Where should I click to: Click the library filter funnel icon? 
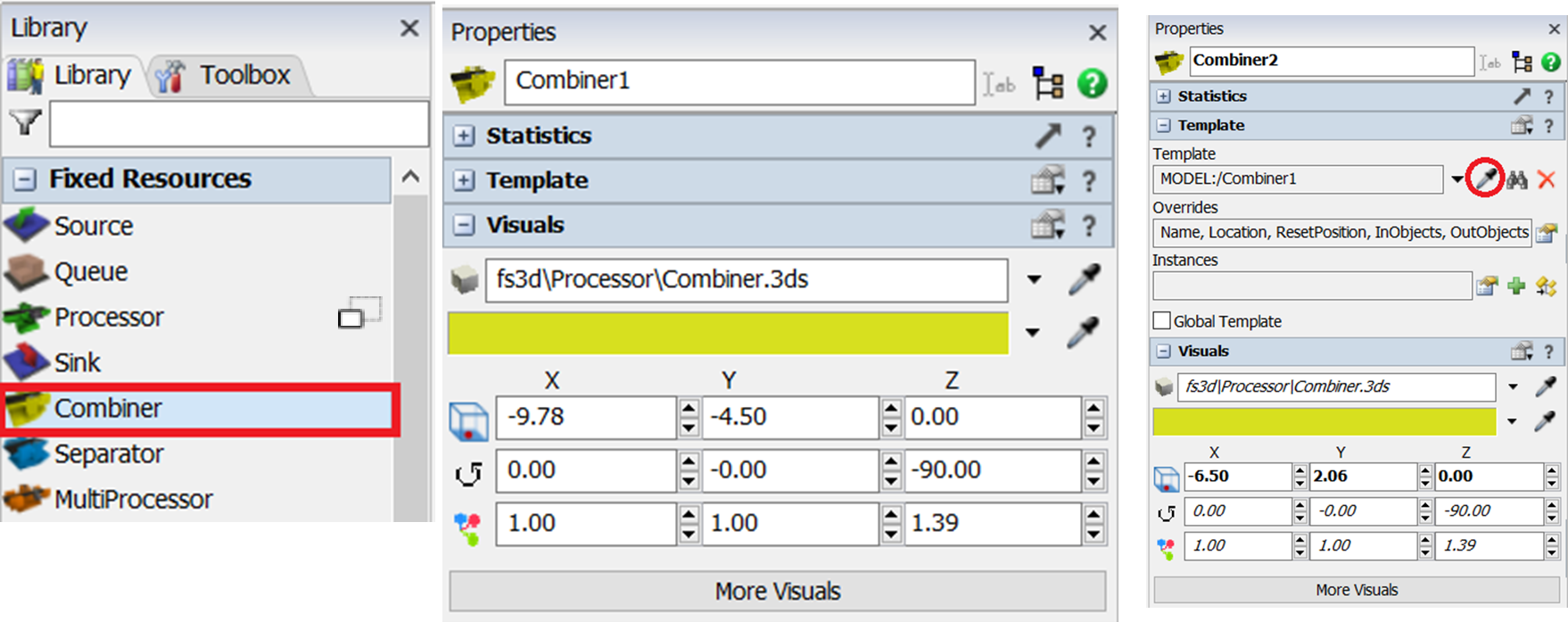[25, 122]
